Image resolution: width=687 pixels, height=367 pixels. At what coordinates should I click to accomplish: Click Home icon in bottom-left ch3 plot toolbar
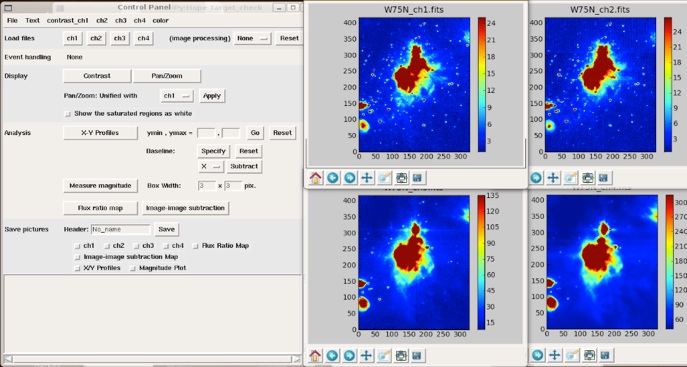click(315, 356)
